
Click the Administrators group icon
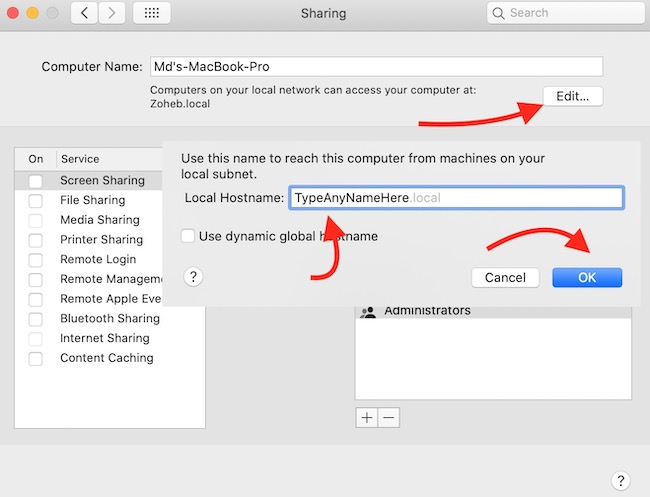(x=368, y=311)
